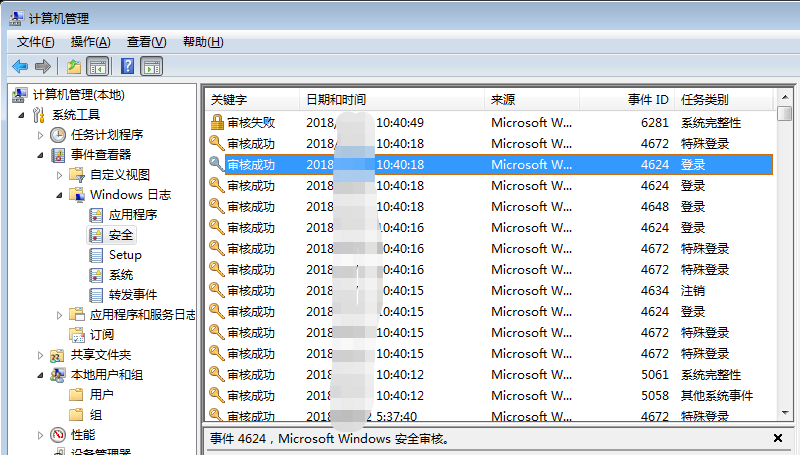Select the 安全 log in the tree
800x455 pixels.
[120, 235]
